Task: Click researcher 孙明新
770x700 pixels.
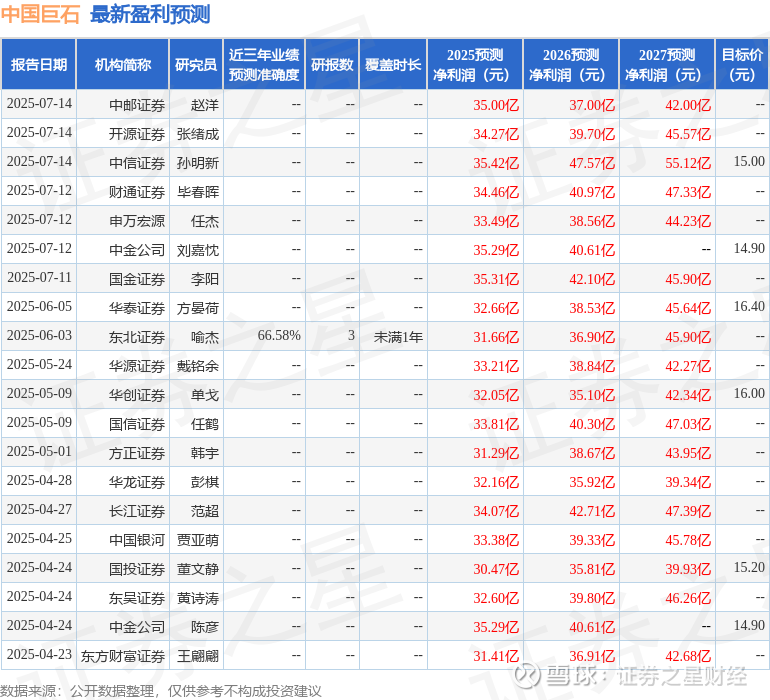Action: point(198,163)
